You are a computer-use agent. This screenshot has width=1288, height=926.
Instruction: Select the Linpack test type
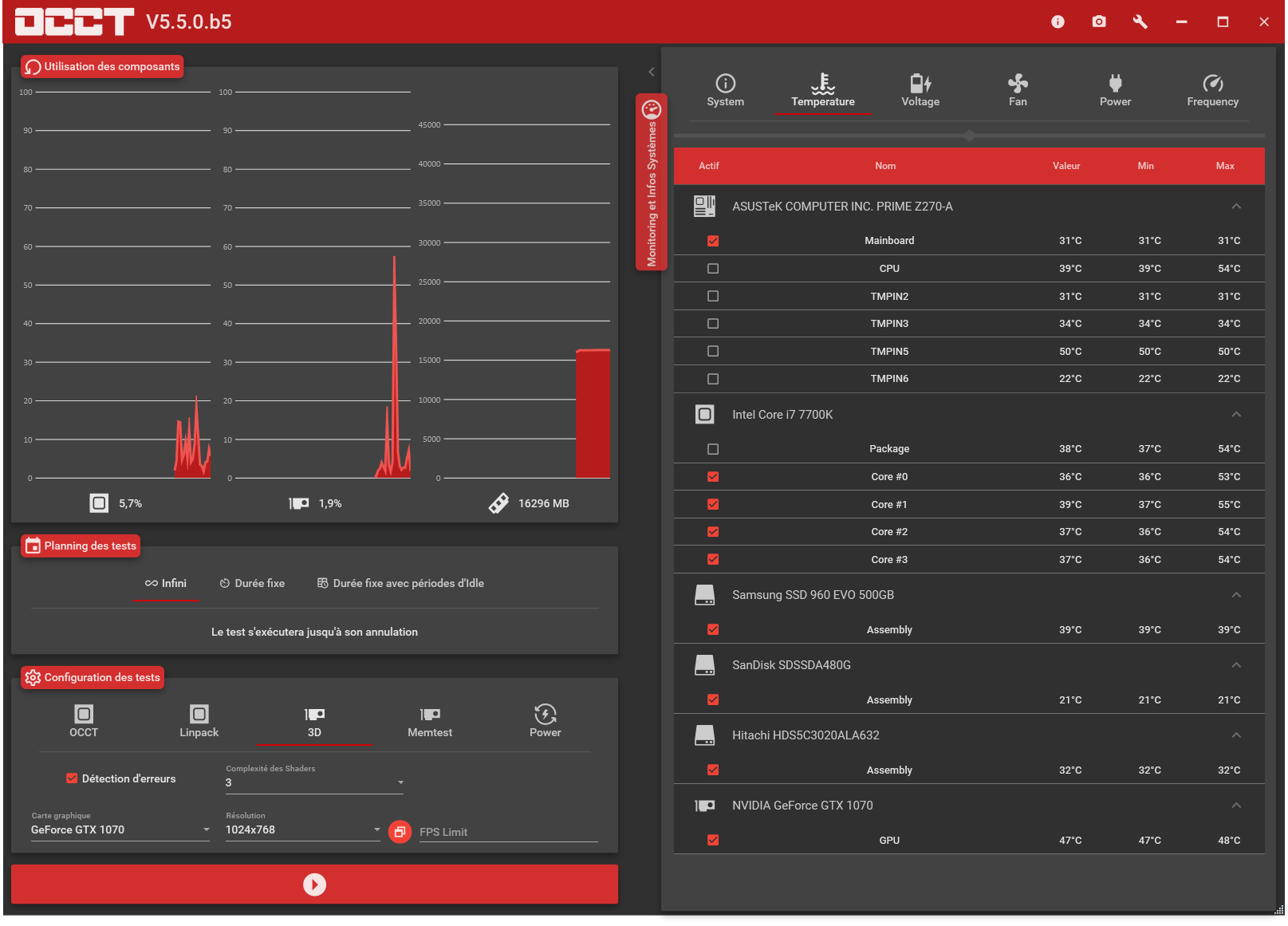coord(199,721)
